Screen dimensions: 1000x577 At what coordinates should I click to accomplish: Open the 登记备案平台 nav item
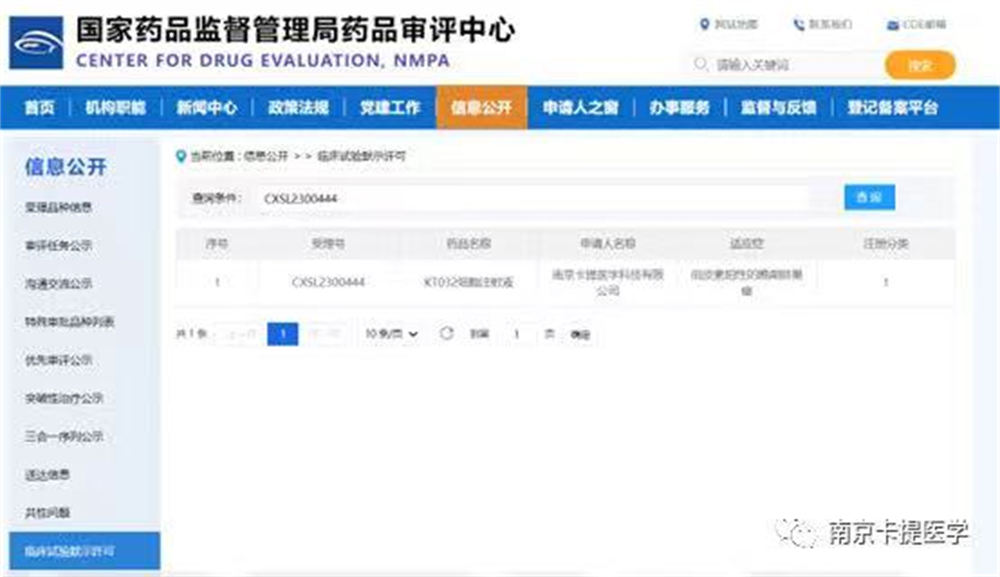tap(892, 107)
